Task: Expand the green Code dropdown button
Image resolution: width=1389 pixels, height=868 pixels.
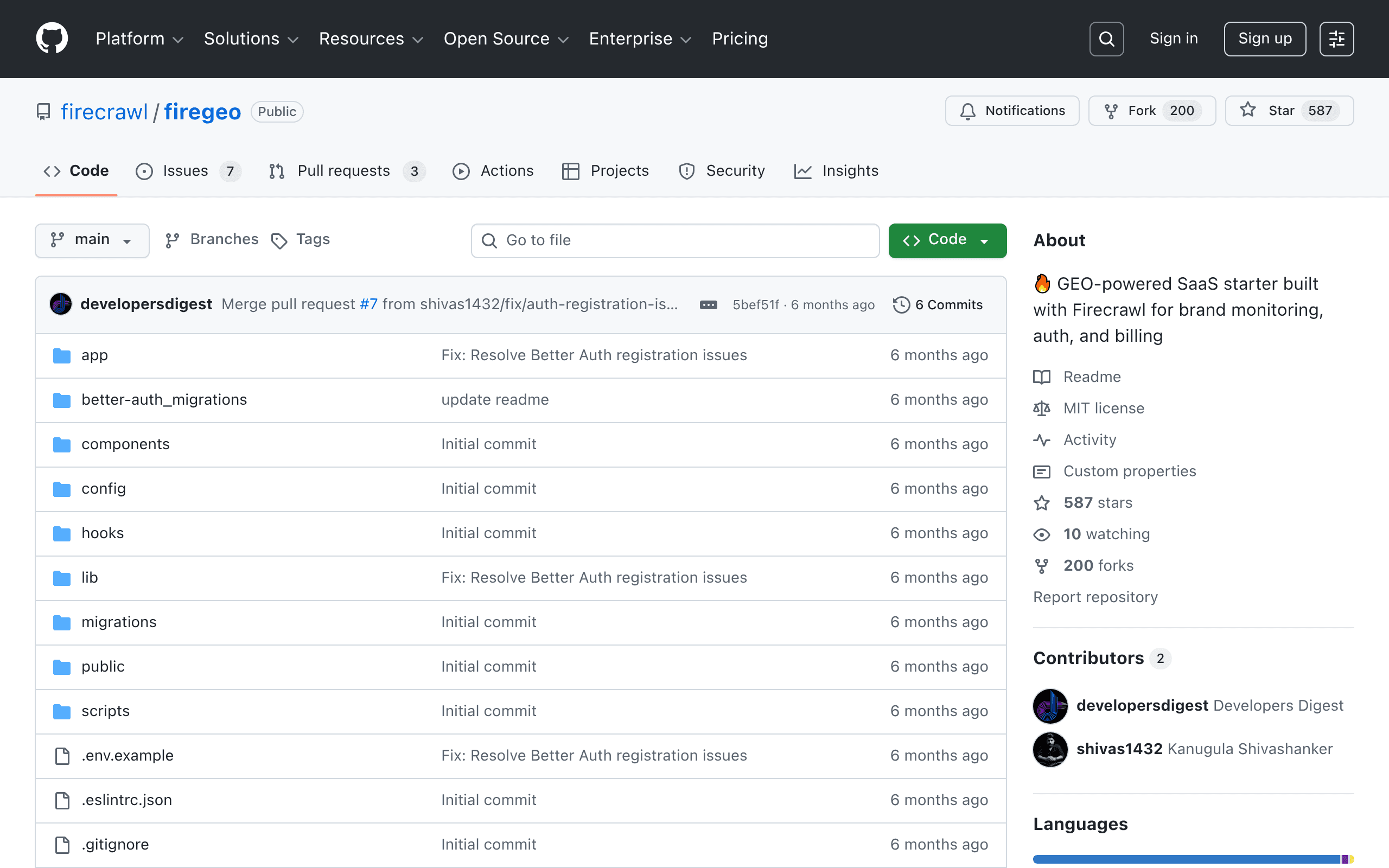Action: pos(947,240)
